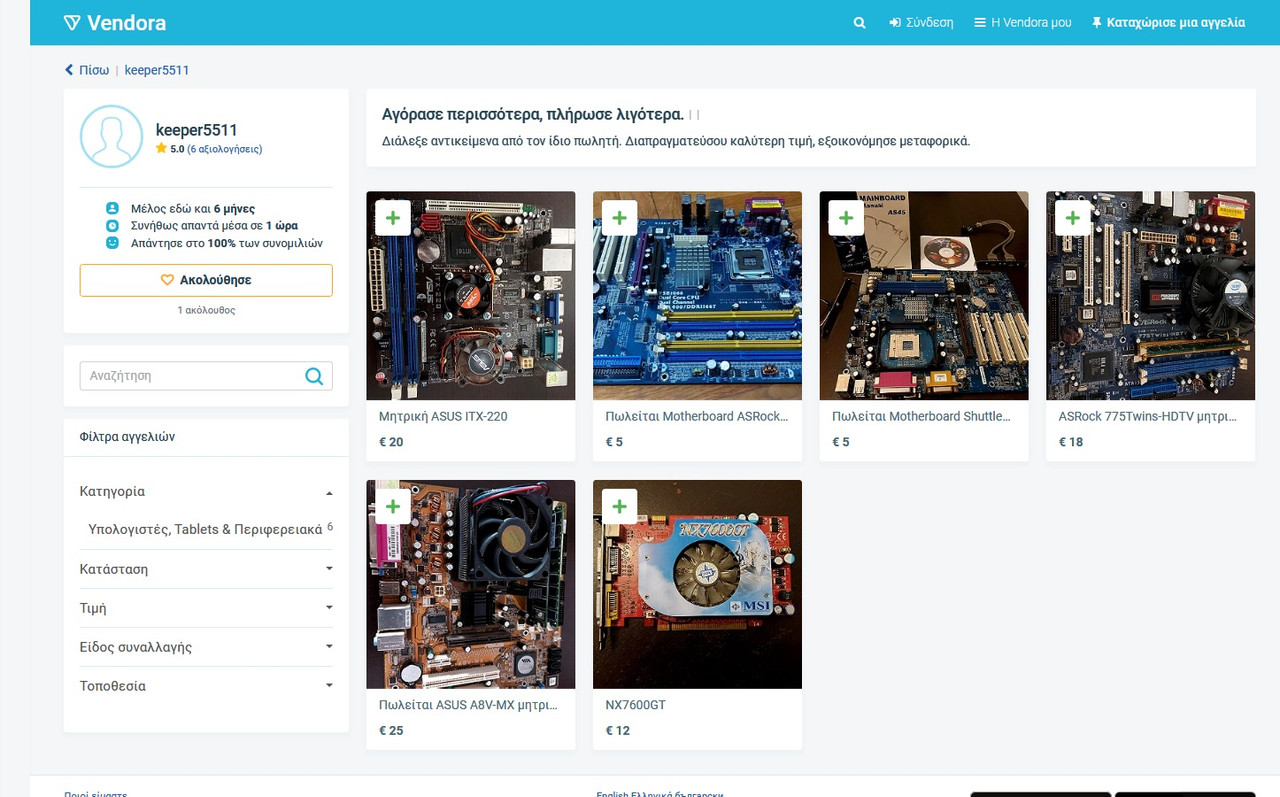Expand the Τοποθεσία filter
Image resolution: width=1280 pixels, height=797 pixels.
206,686
